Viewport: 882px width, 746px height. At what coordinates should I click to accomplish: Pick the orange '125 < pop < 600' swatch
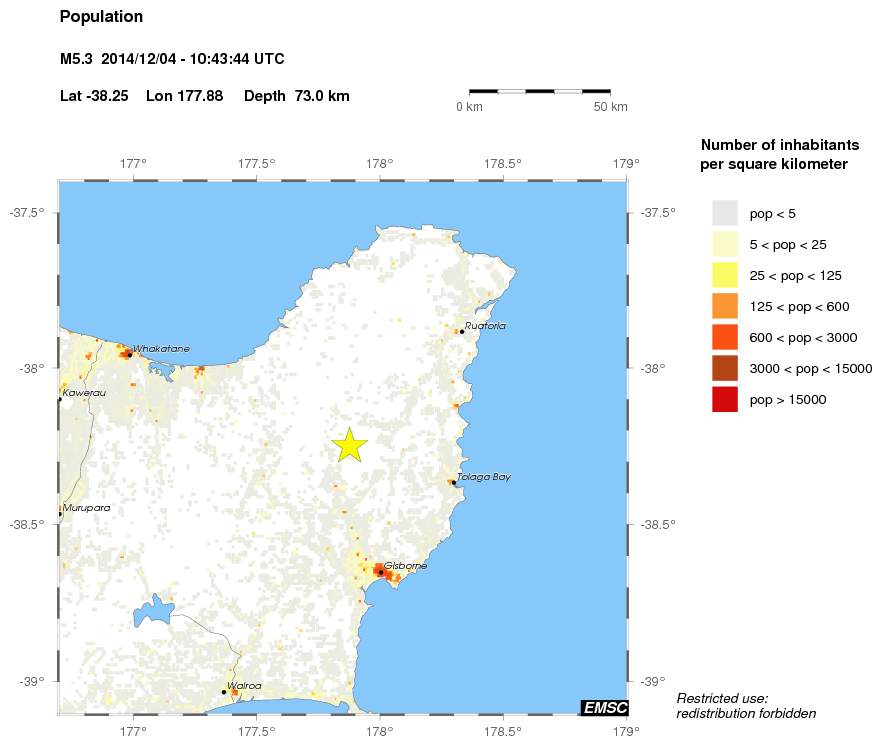[724, 306]
